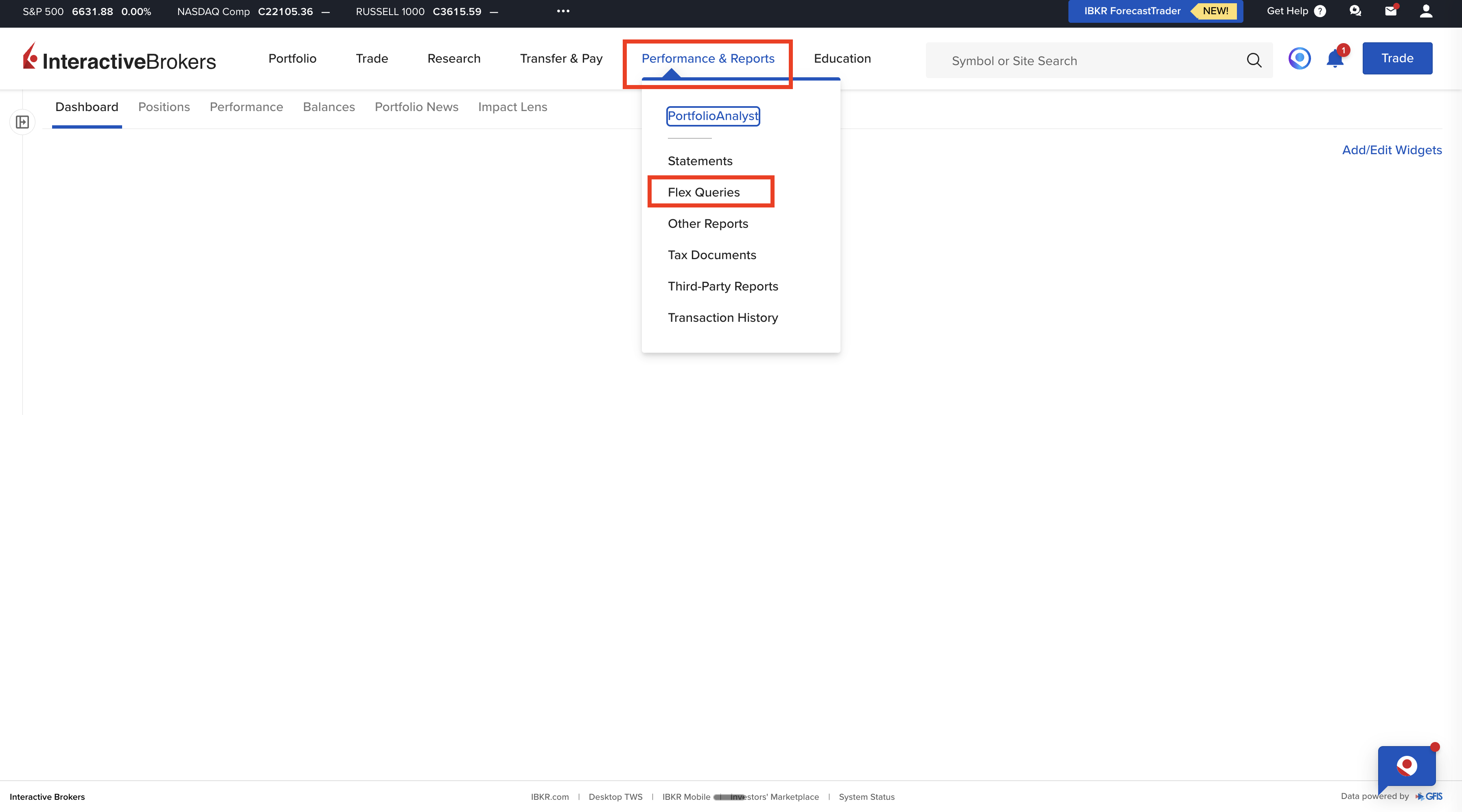The image size is (1462, 812).
Task: Click the Add/Edit Widgets link
Action: click(1392, 150)
